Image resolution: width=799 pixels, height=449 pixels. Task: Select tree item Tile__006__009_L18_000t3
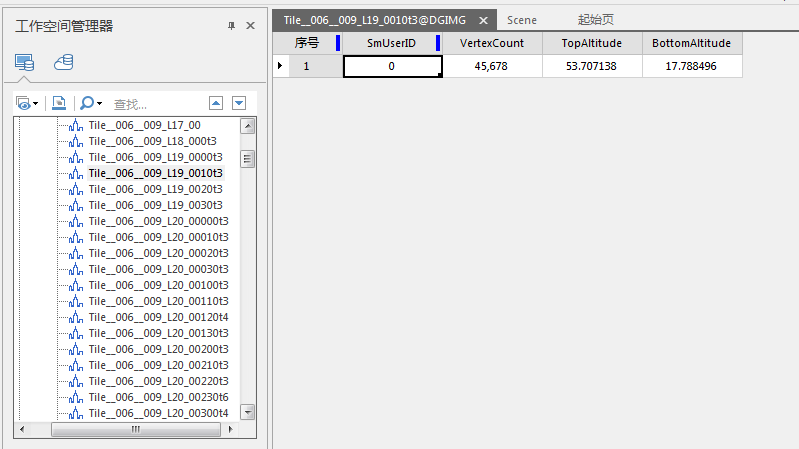coord(152,141)
